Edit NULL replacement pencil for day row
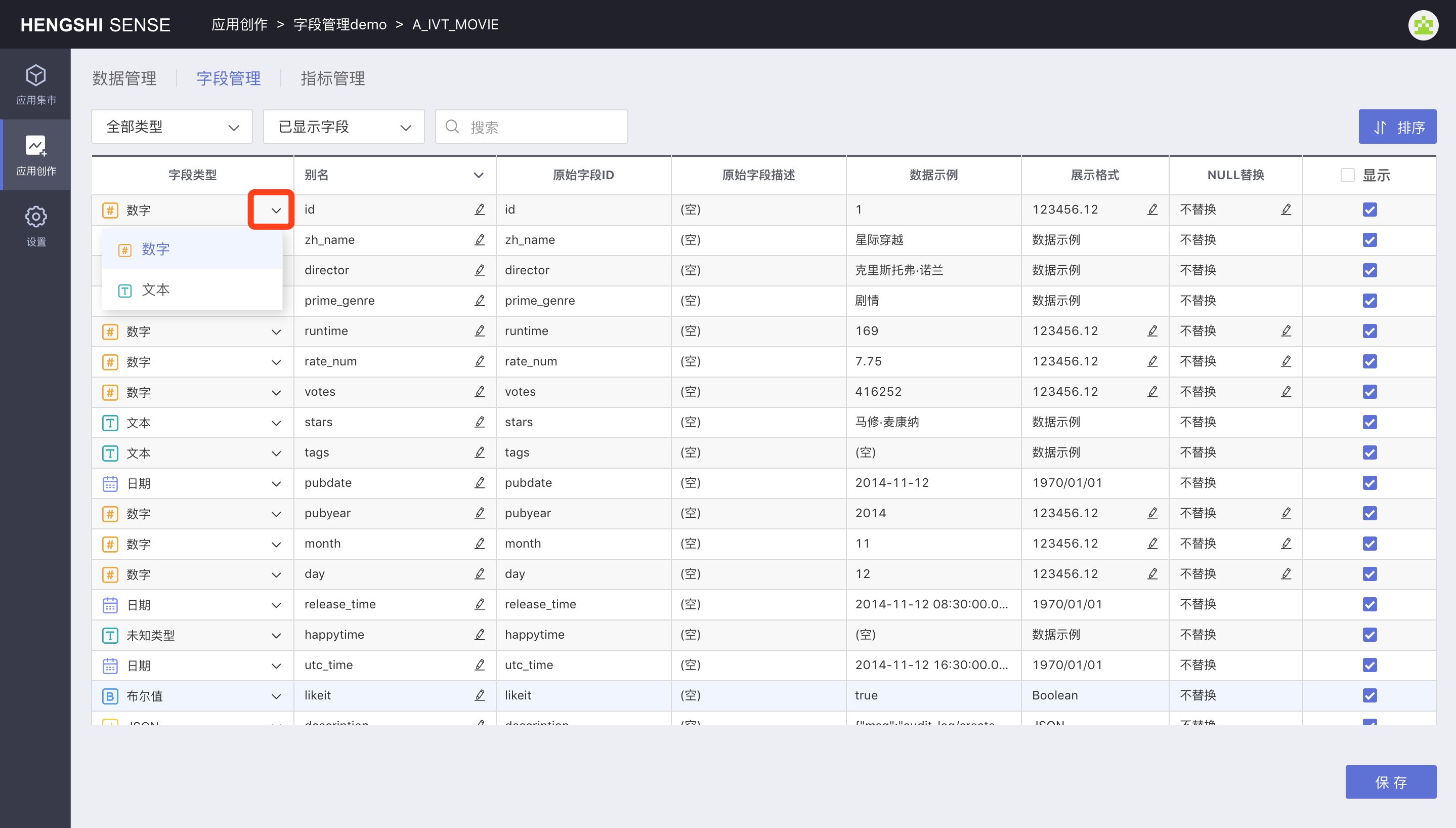This screenshot has width=1456, height=828. [1286, 574]
